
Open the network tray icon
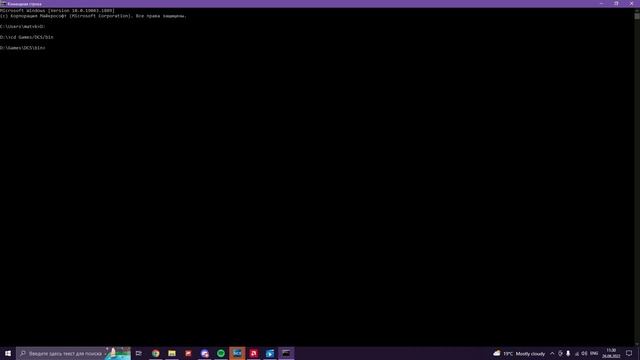(577, 353)
